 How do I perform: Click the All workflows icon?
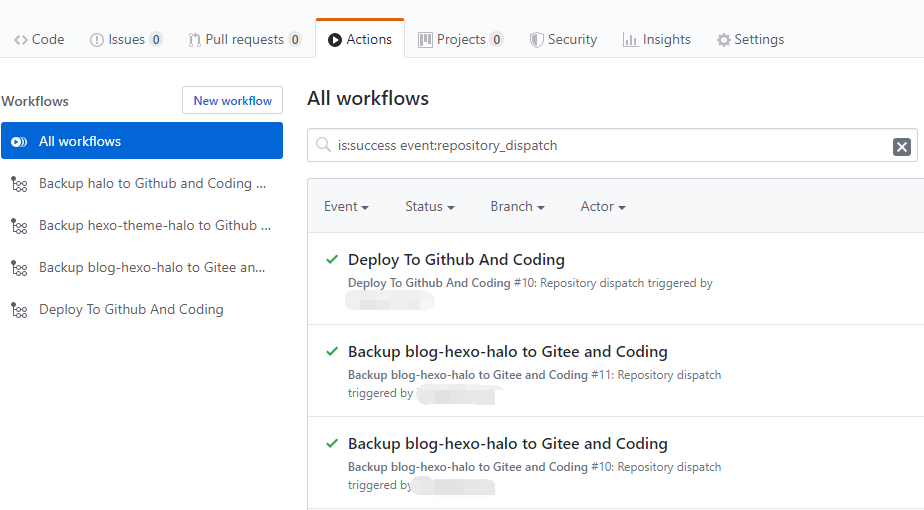tap(19, 142)
